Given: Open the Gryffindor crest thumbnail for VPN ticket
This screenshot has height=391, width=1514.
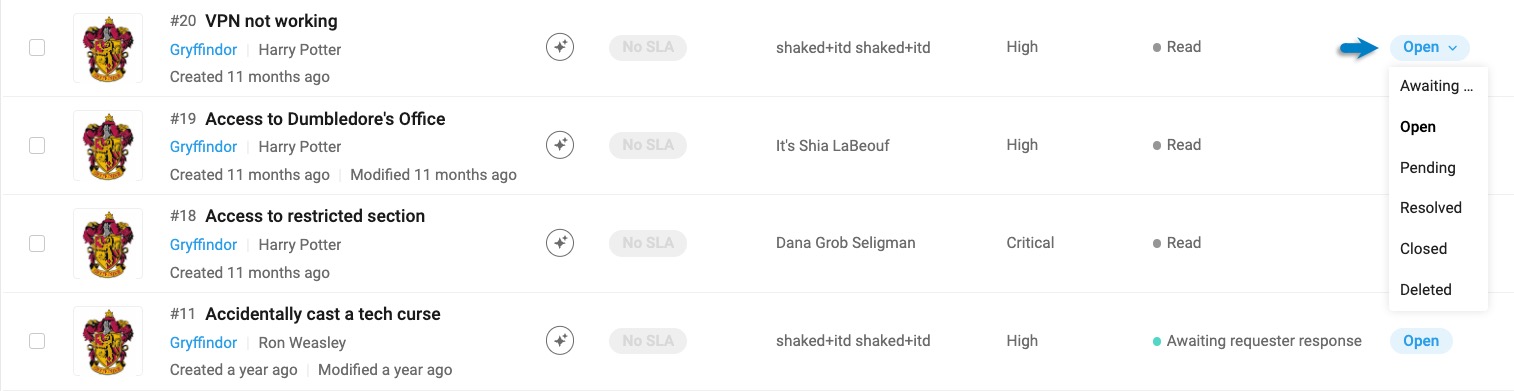Looking at the screenshot, I should (x=108, y=48).
